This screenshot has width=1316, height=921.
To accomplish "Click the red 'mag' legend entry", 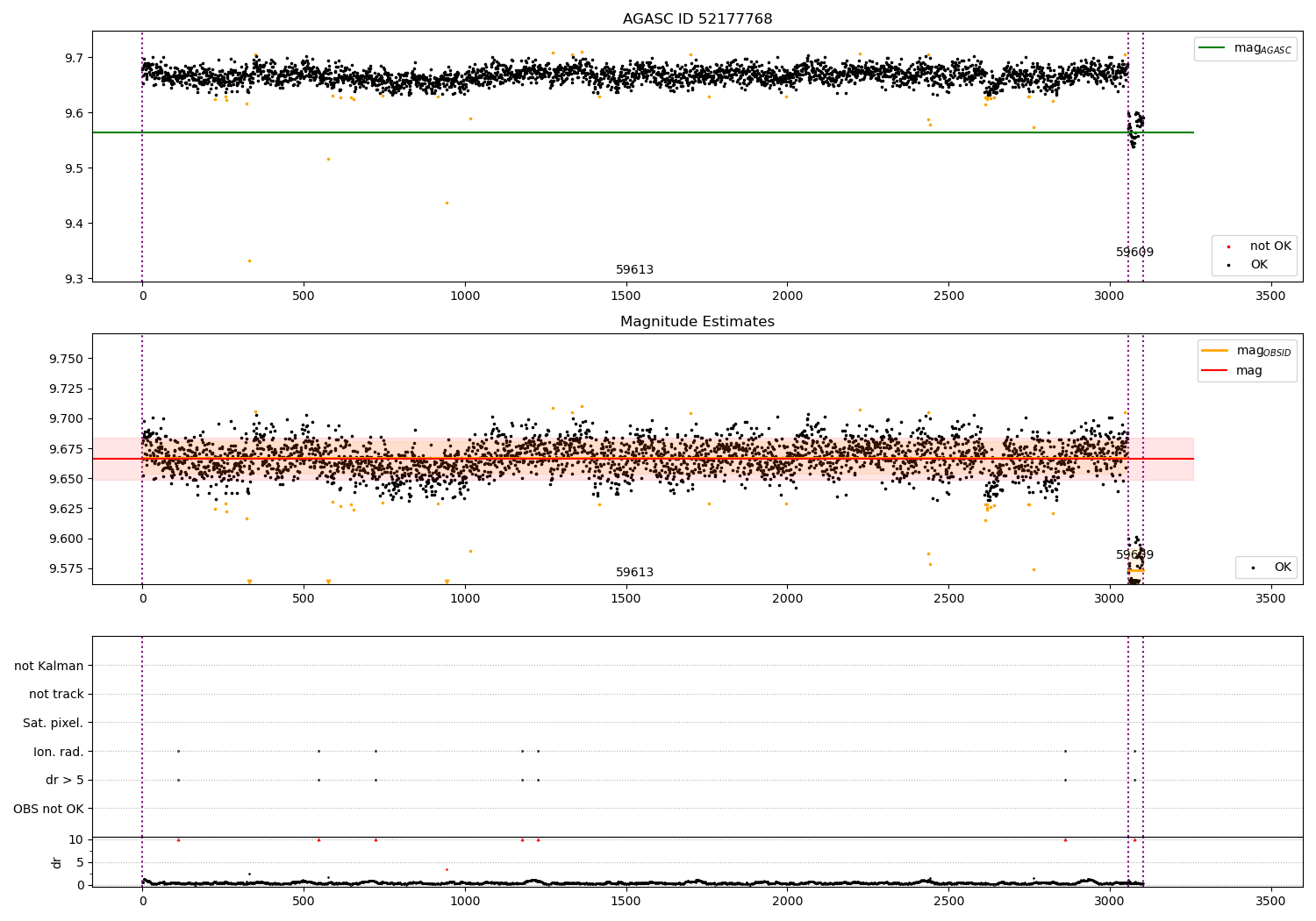I will click(1232, 371).
